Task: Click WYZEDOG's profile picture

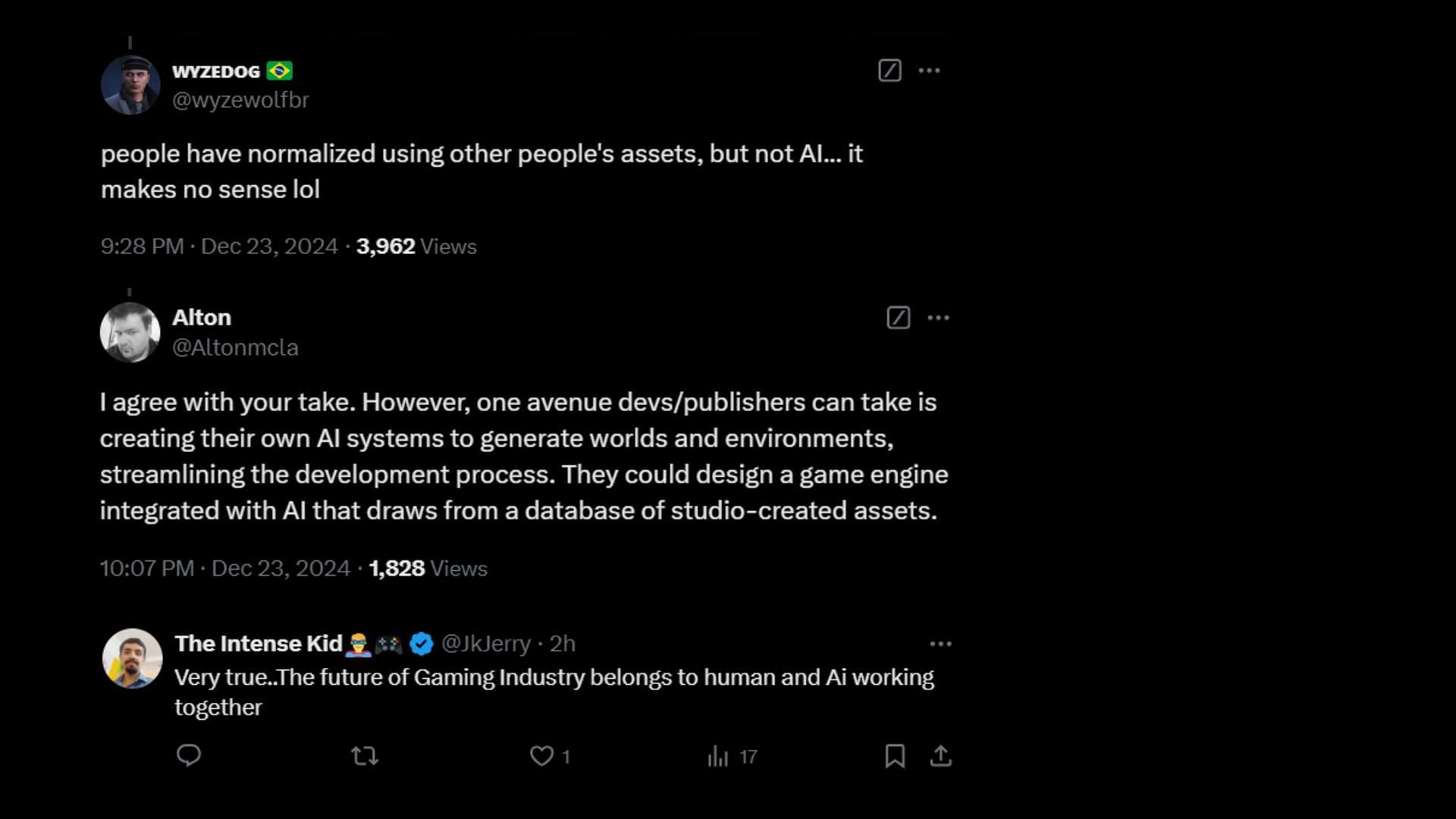Action: [129, 85]
